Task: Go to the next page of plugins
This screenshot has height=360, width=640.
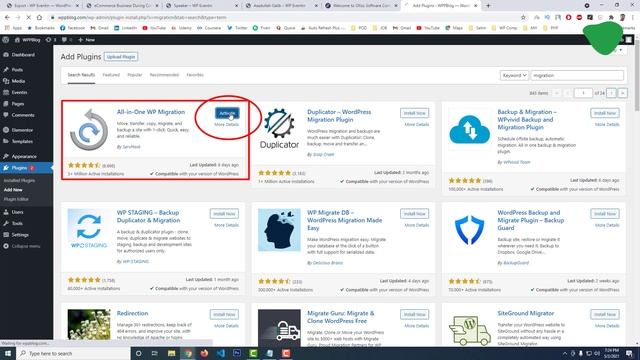Action: [611, 93]
